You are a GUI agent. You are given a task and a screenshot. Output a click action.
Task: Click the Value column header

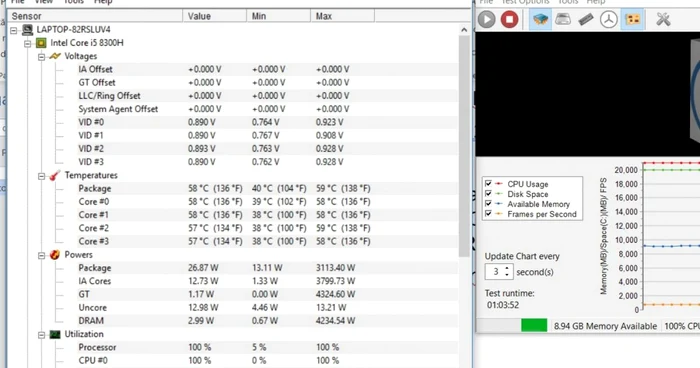214,16
